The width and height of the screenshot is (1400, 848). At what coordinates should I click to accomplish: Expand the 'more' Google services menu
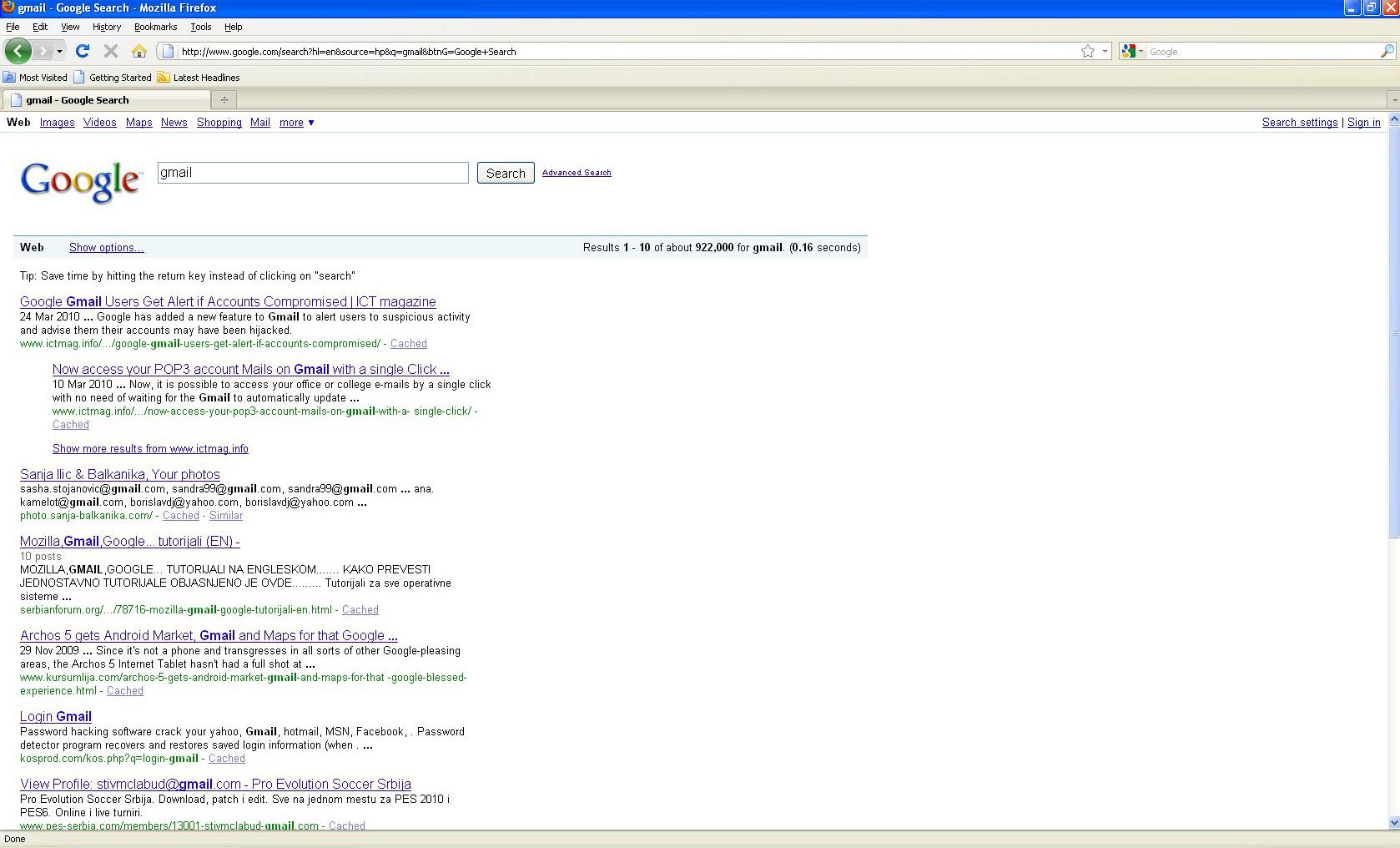[297, 123]
